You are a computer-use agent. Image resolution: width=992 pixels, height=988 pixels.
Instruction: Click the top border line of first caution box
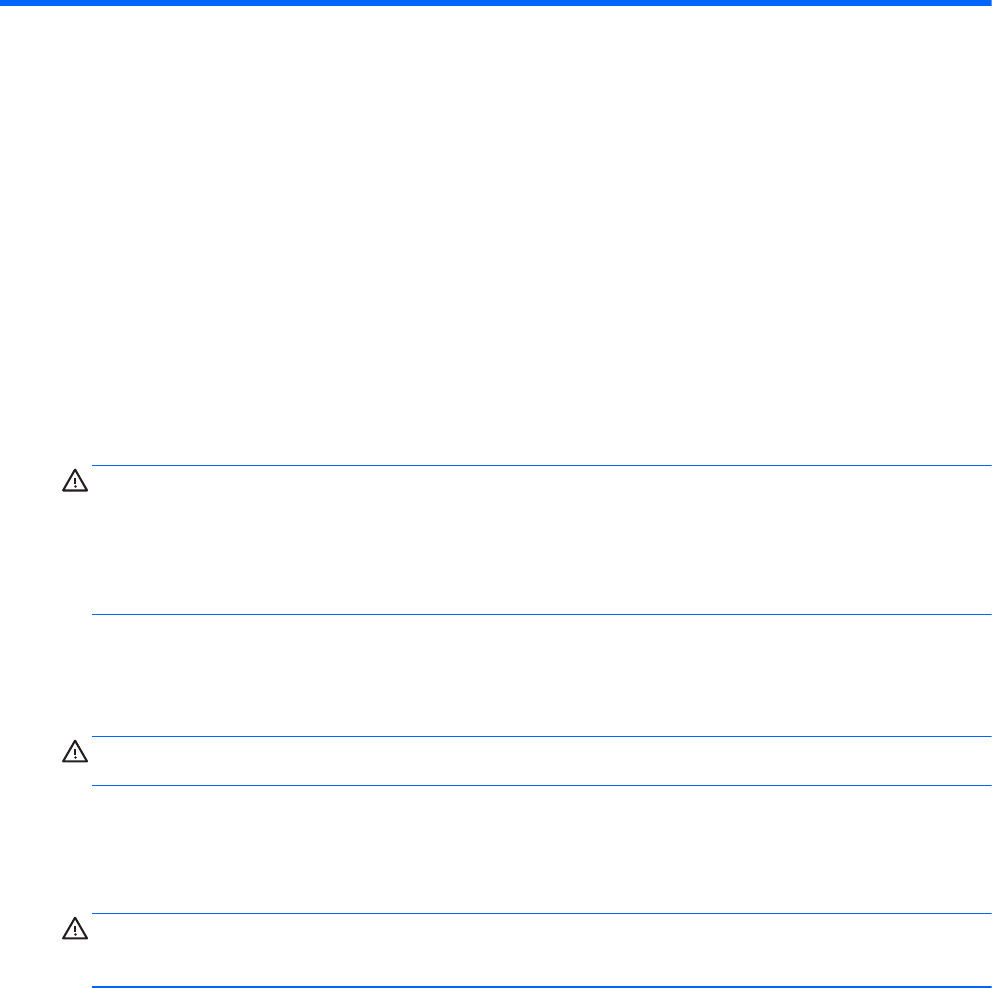pyautogui.click(x=542, y=466)
